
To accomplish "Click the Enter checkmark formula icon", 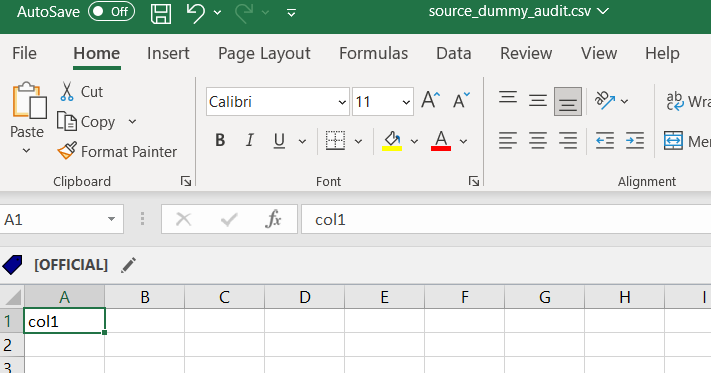I will (229, 220).
